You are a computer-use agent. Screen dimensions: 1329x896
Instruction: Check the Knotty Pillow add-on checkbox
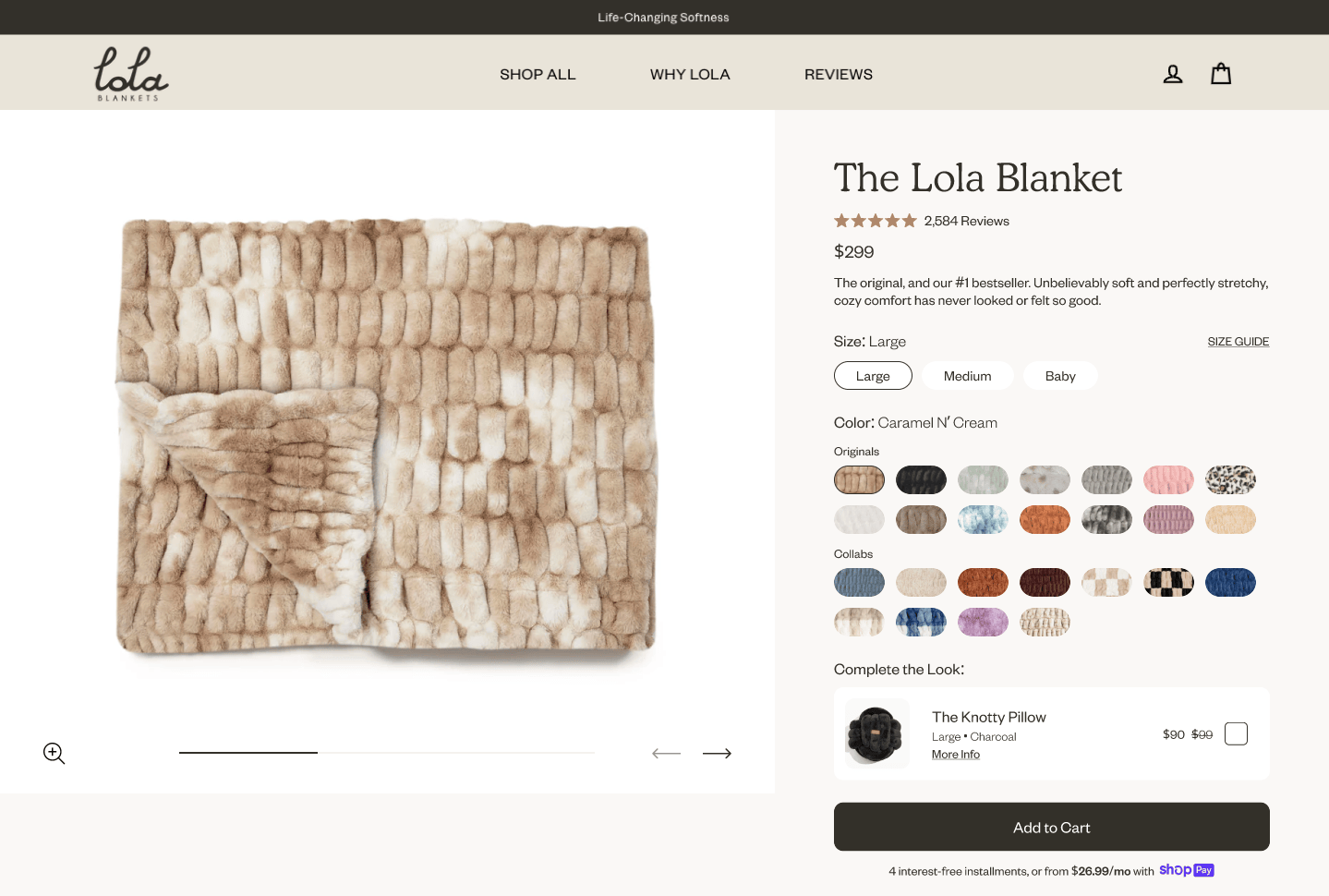pyautogui.click(x=1236, y=733)
